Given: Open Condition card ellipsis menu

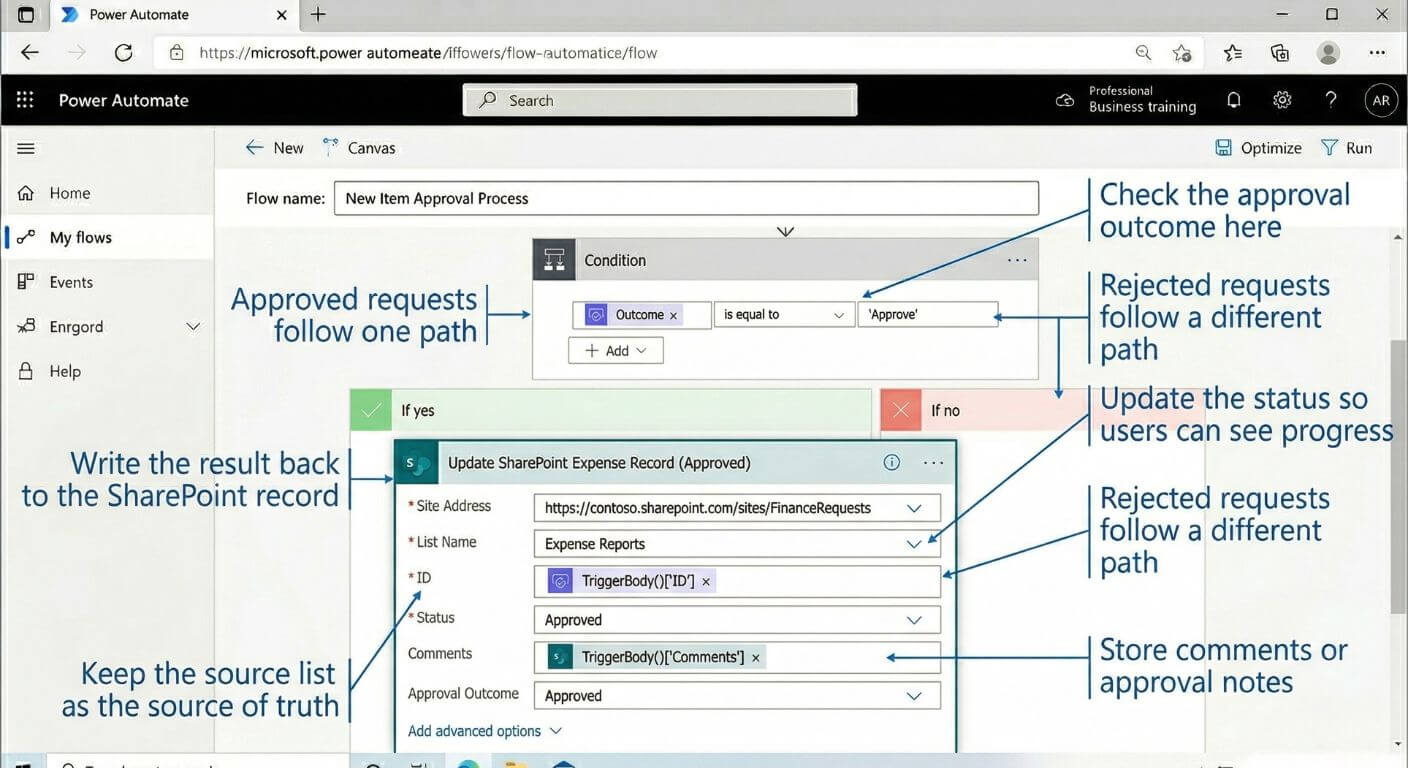Looking at the screenshot, I should [x=1017, y=260].
